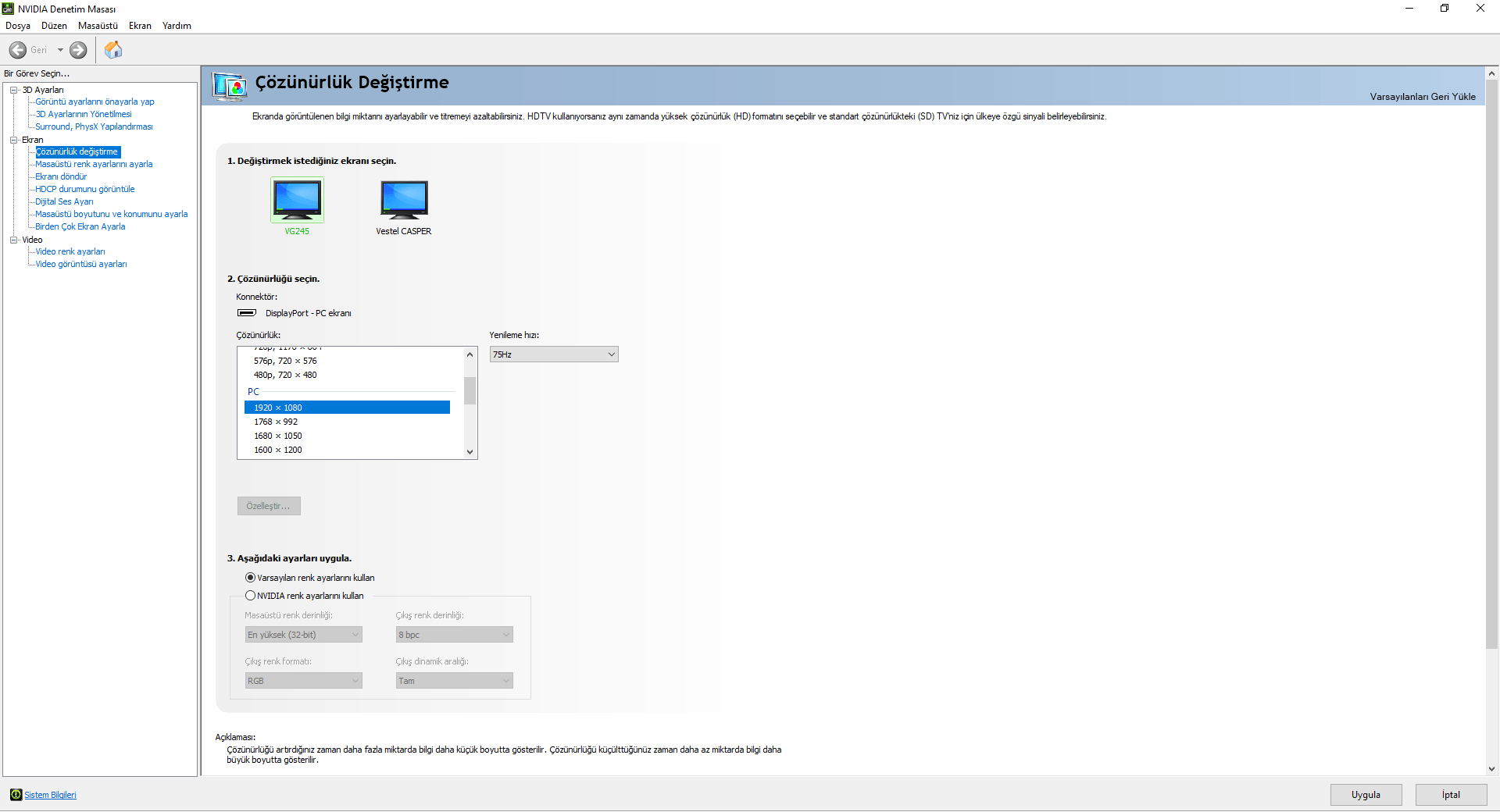Select 1920 × 1080 resolution
Screen dimensions: 1500x812
pos(347,408)
